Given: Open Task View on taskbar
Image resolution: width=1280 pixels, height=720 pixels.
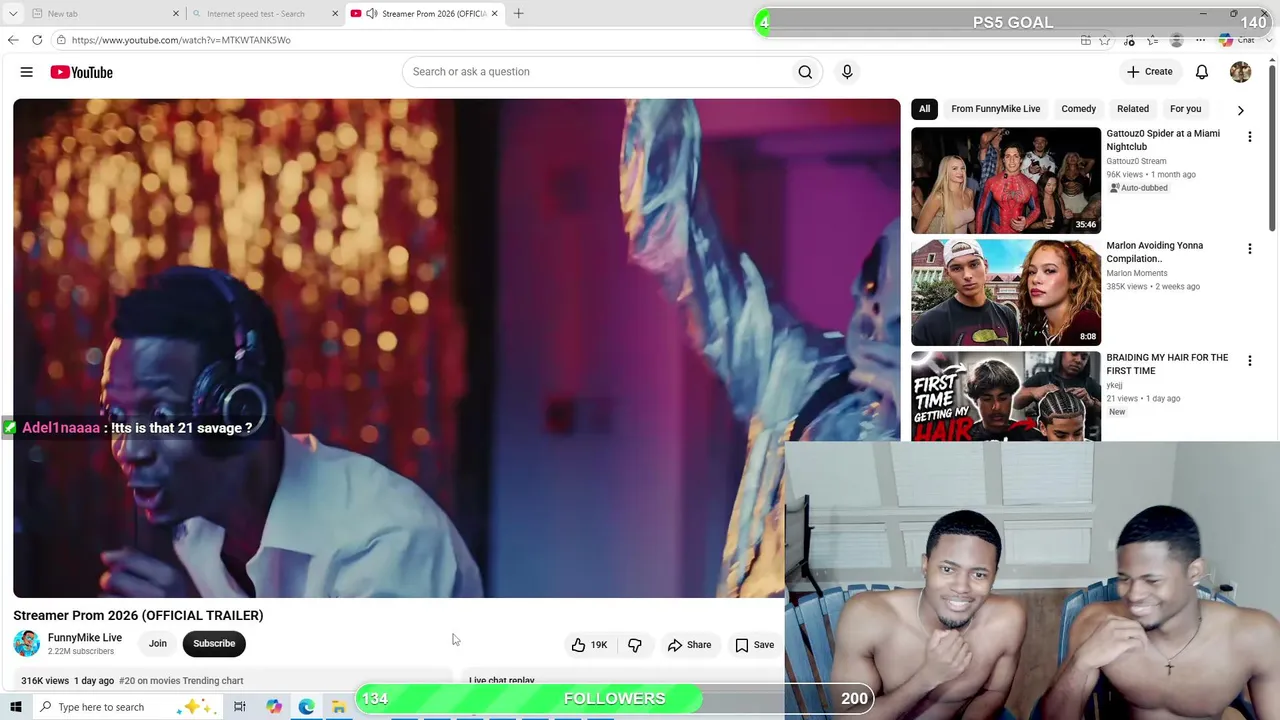Looking at the screenshot, I should tap(240, 707).
